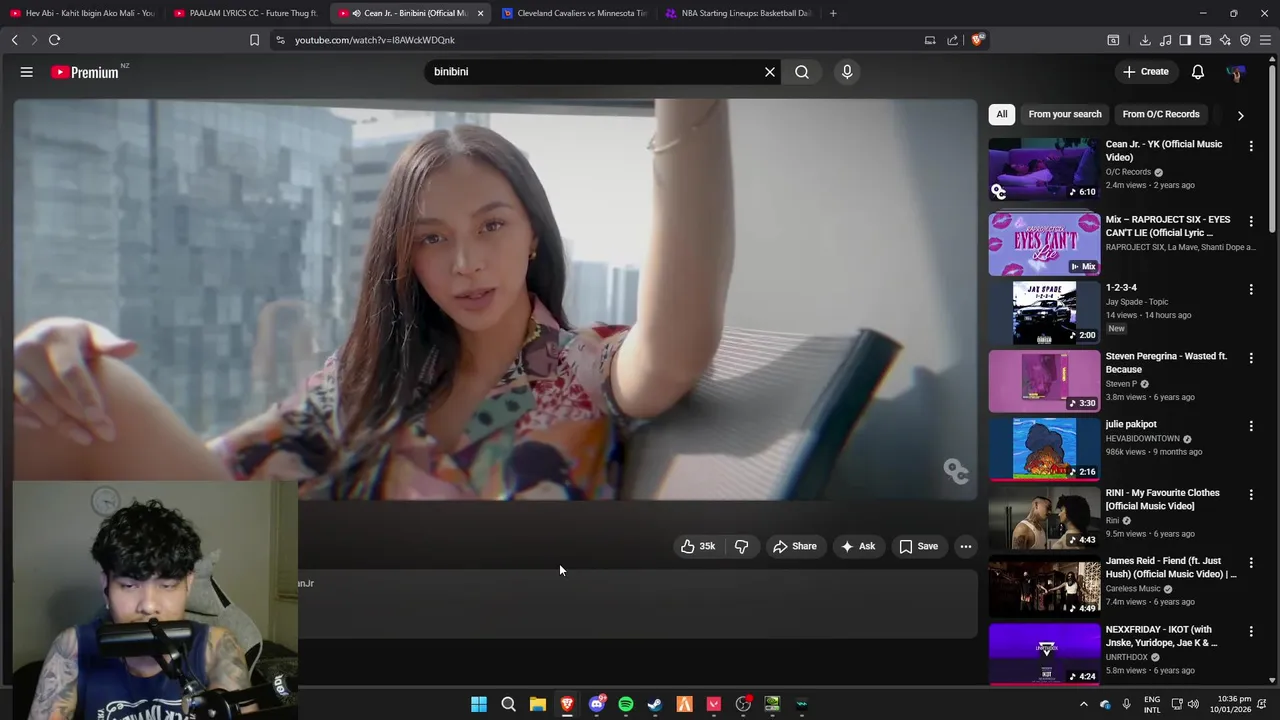The image size is (1280, 720).
Task: Open Steven Peregrina - Wasted ft. Because title
Action: pyautogui.click(x=1166, y=362)
